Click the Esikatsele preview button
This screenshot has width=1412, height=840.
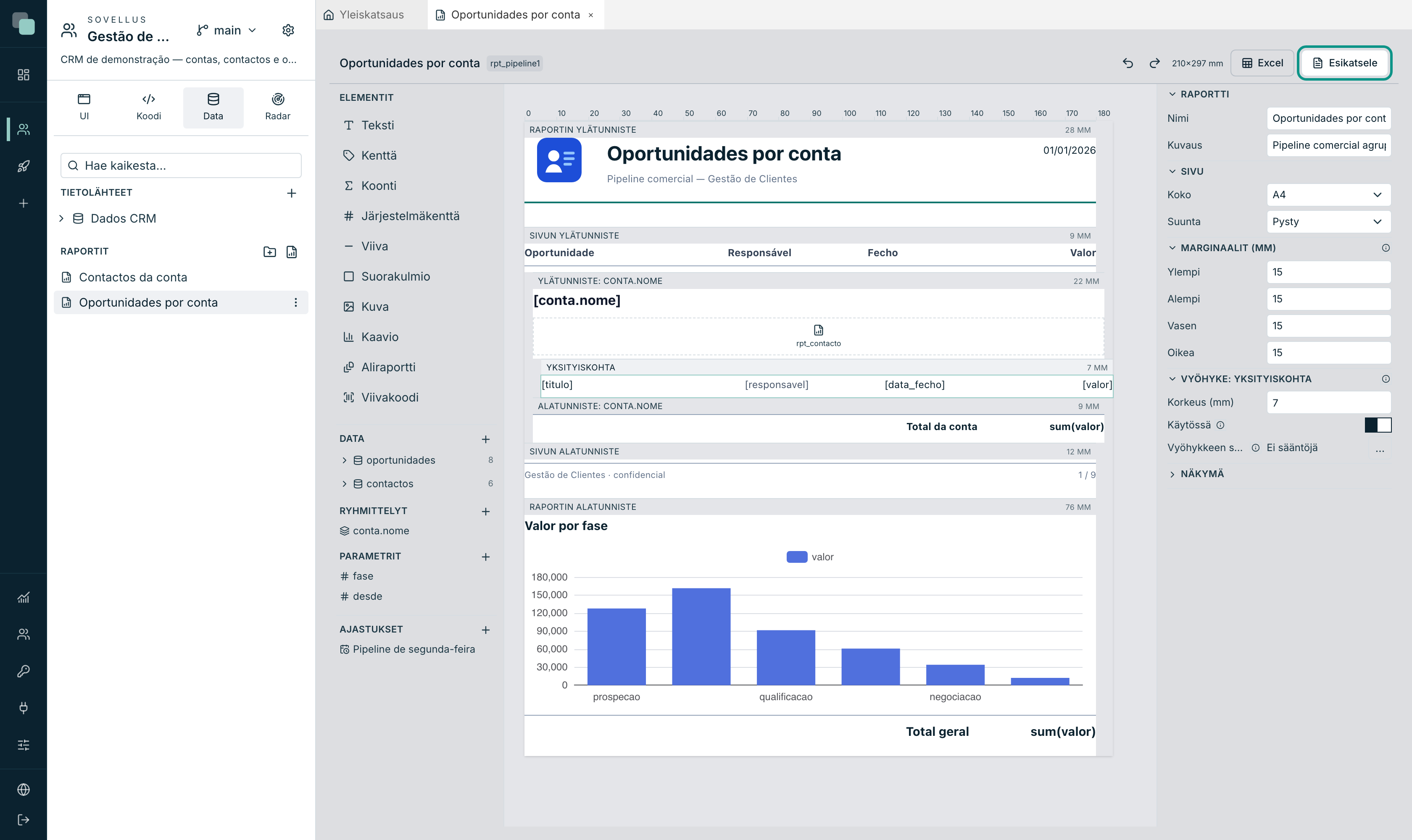point(1345,63)
